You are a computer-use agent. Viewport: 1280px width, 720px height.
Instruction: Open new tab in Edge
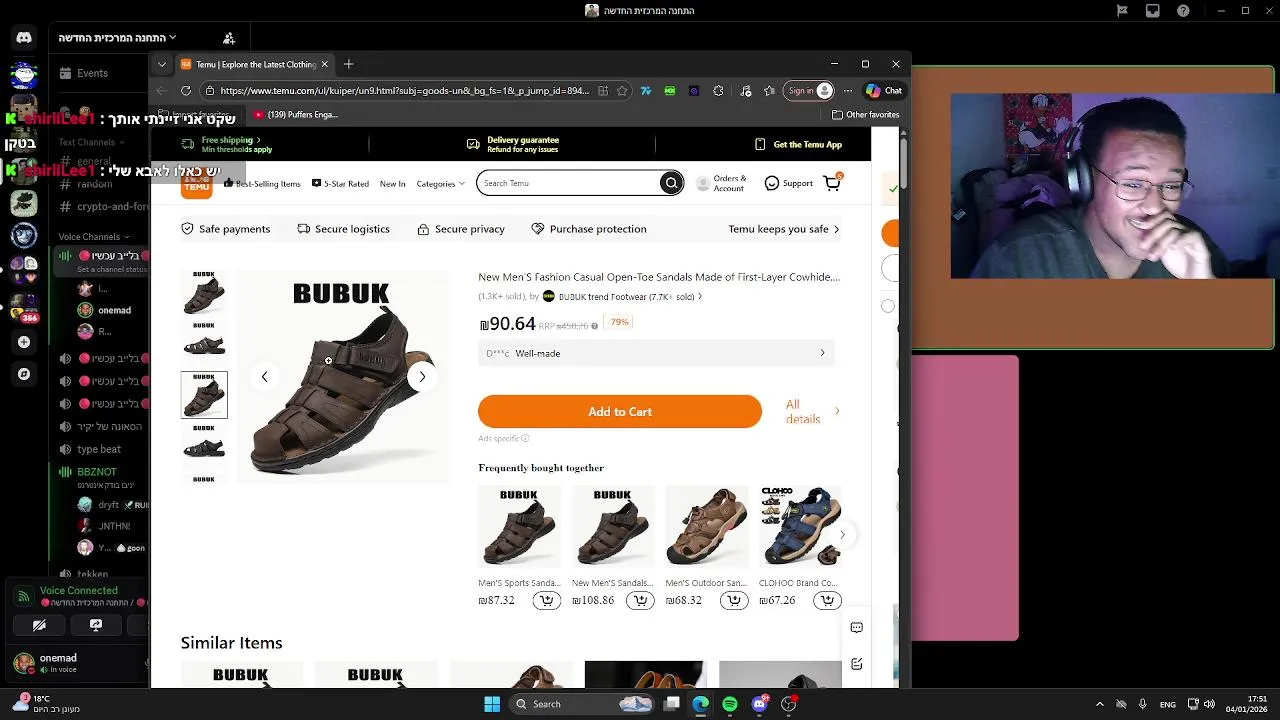click(x=348, y=64)
